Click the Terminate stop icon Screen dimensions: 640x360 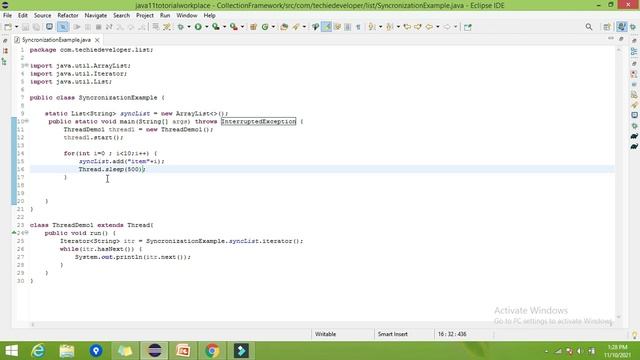(x=98, y=27)
